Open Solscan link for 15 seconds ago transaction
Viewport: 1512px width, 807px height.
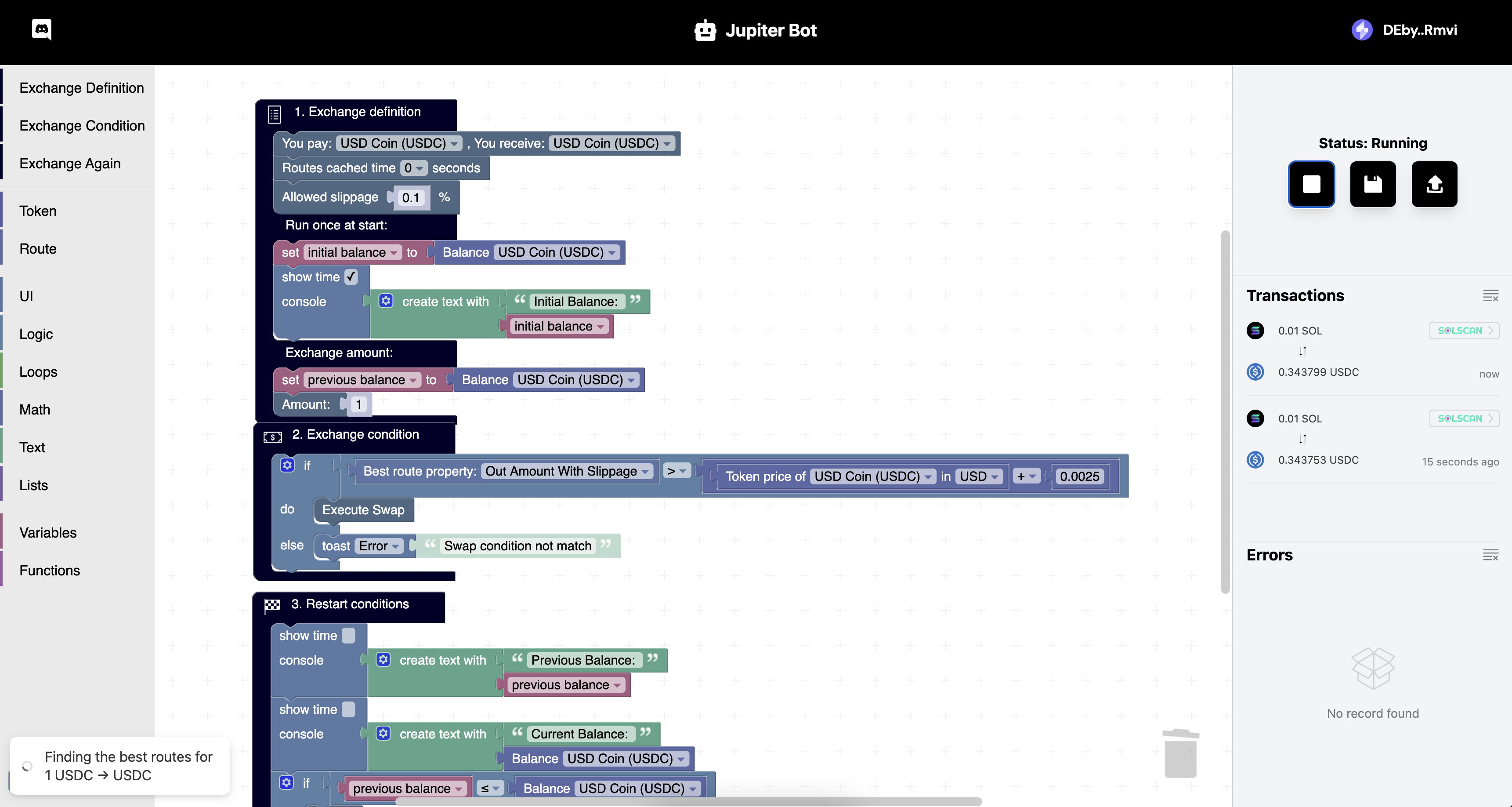[x=1464, y=419]
